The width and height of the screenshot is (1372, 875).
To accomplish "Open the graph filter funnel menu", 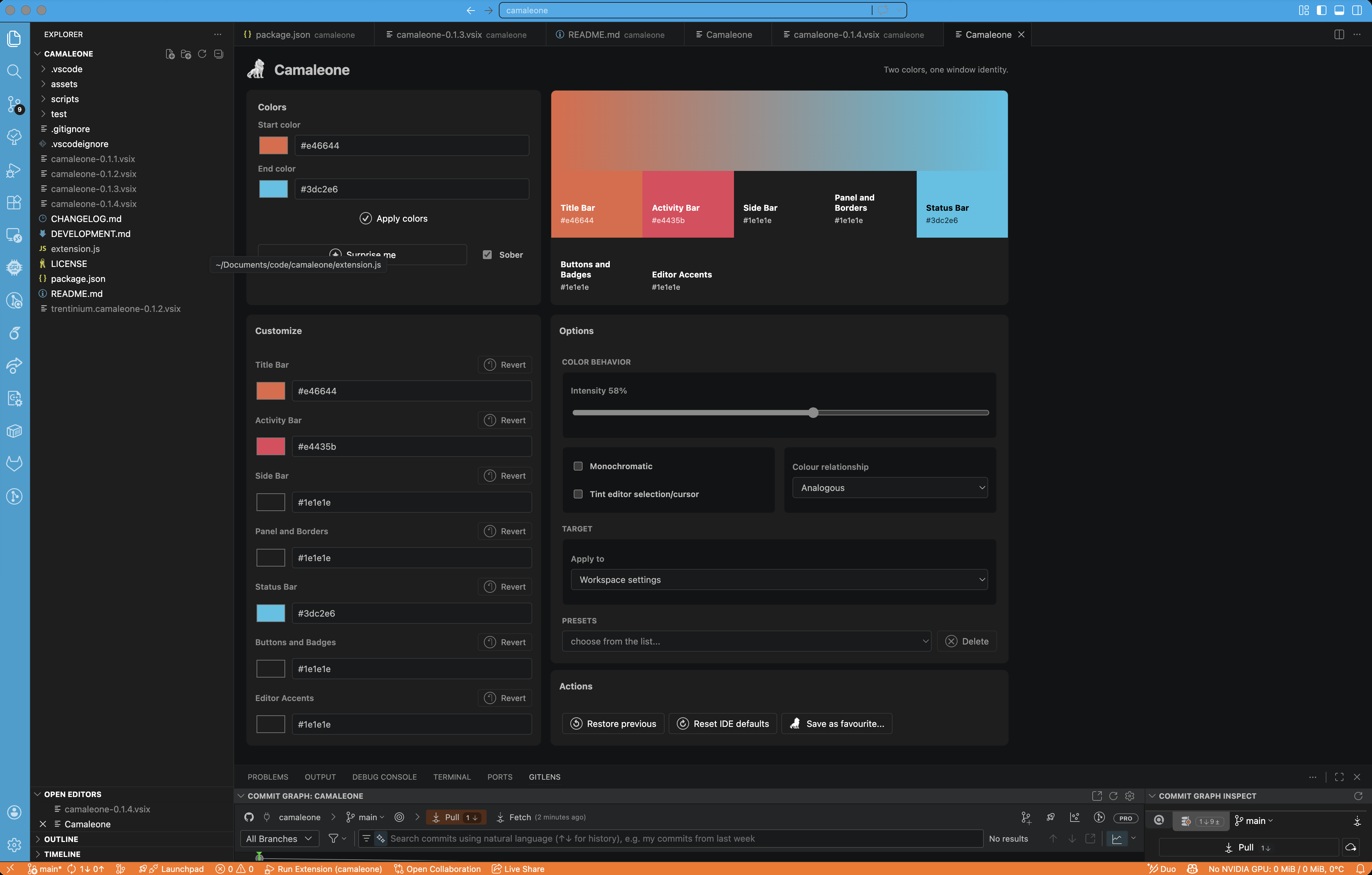I will click(x=337, y=838).
